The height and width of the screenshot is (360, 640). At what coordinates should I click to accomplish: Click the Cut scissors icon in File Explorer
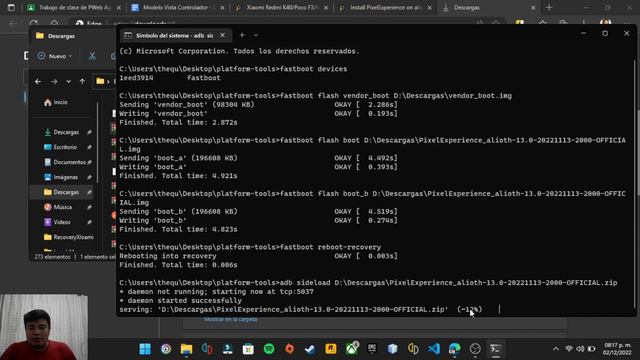click(x=92, y=56)
